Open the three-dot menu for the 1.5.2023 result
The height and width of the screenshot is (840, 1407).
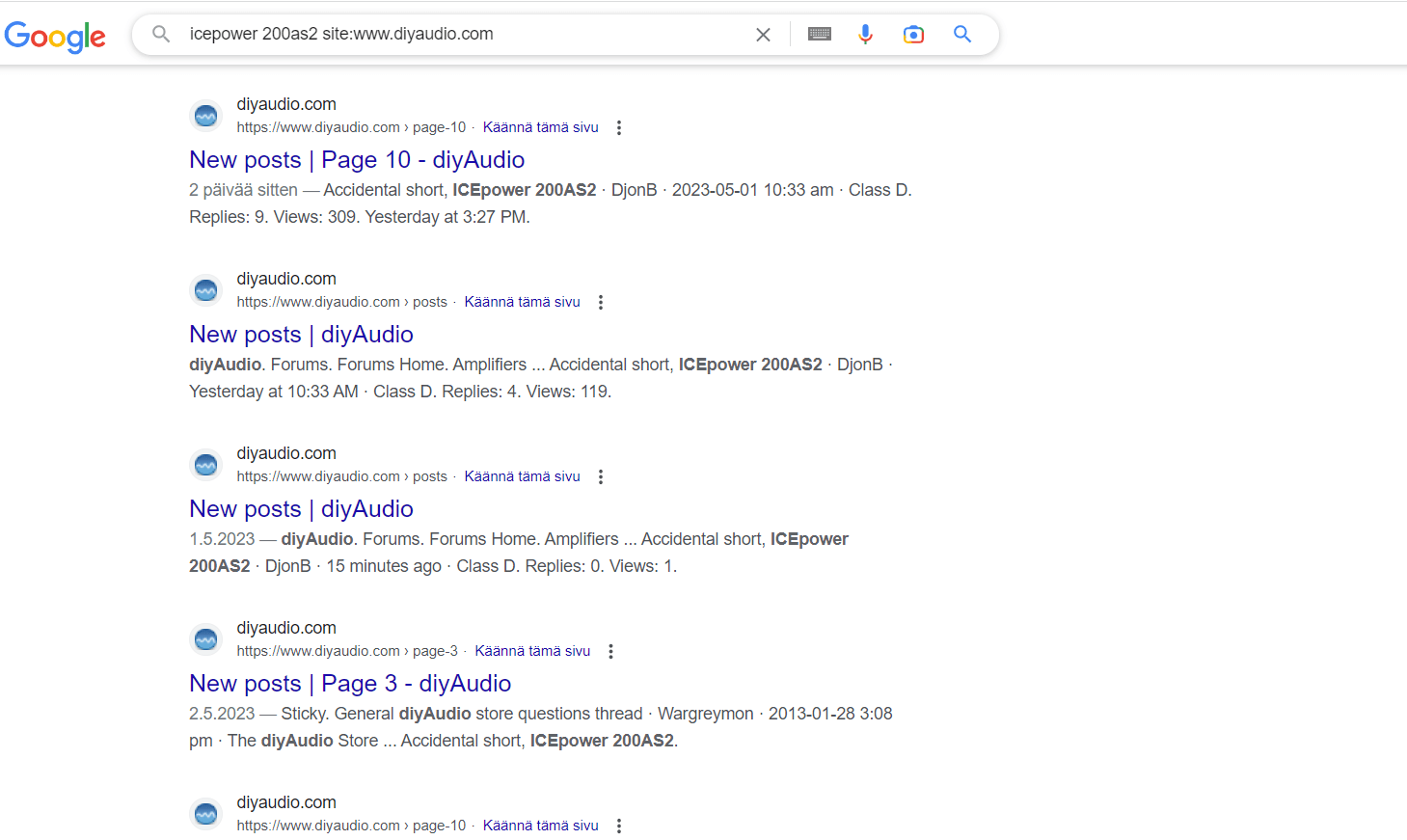click(x=601, y=476)
